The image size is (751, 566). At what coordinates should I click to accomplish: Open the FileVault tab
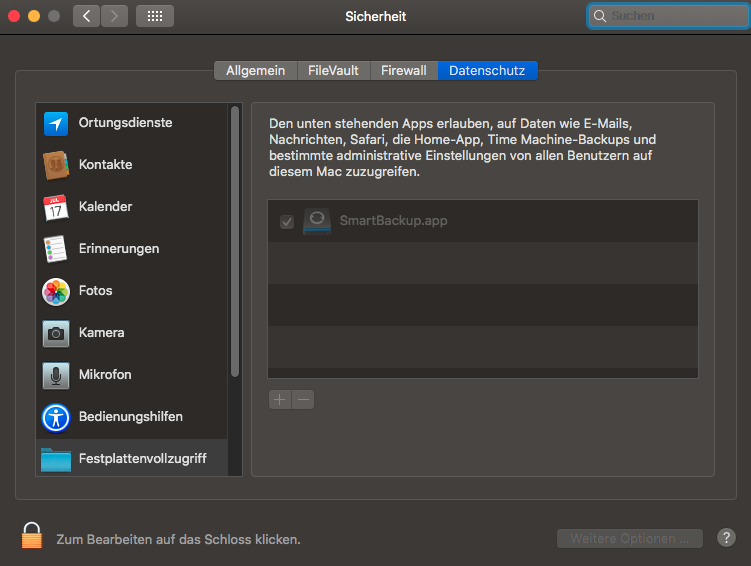334,71
